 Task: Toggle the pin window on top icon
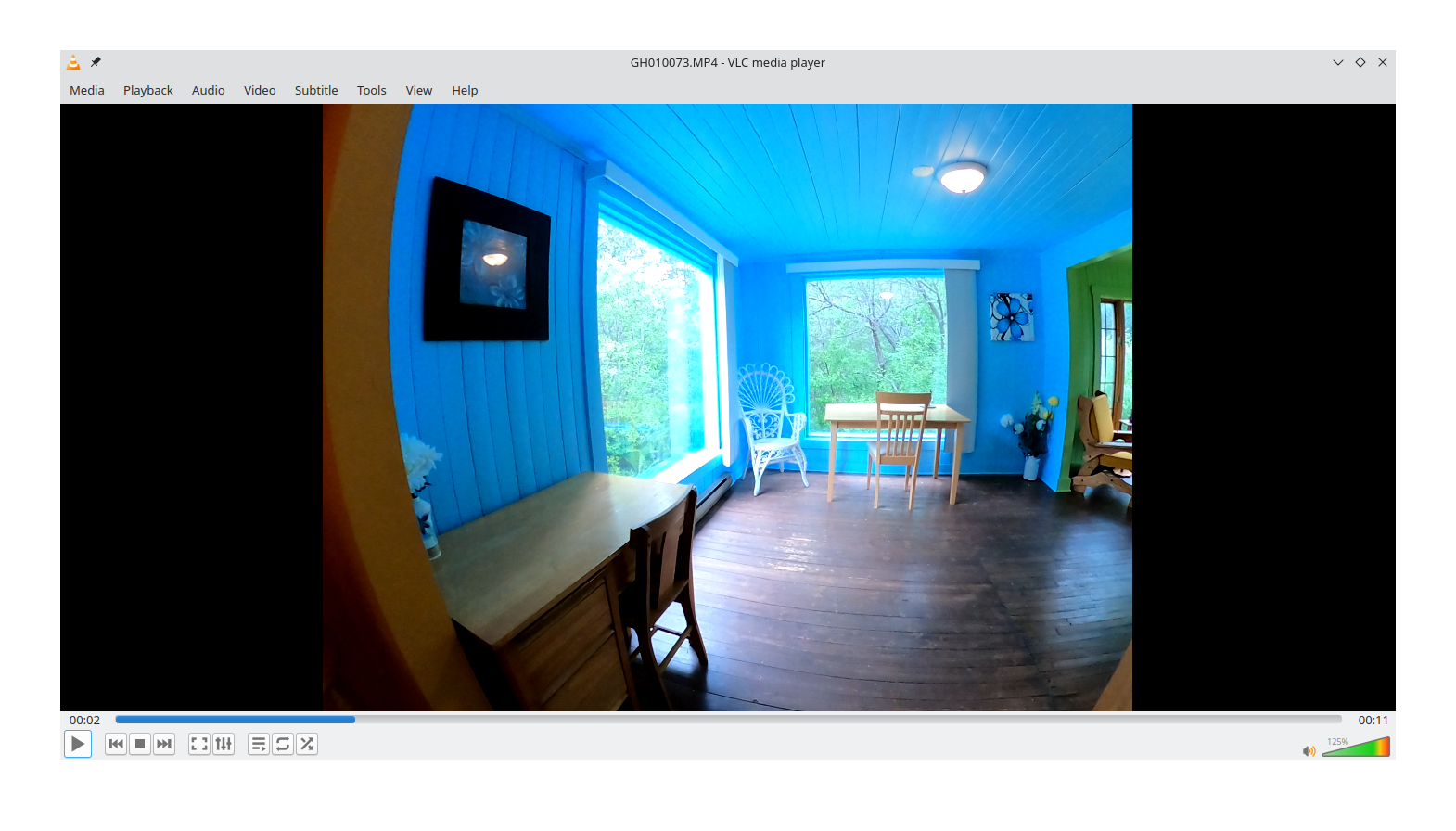click(x=96, y=62)
